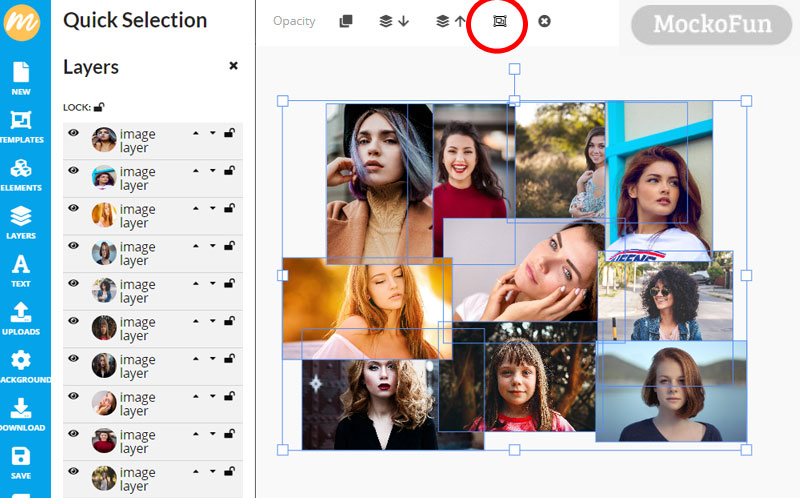This screenshot has width=800, height=498.
Task: Click the duplicate layer icon beside Opacity
Action: [346, 21]
